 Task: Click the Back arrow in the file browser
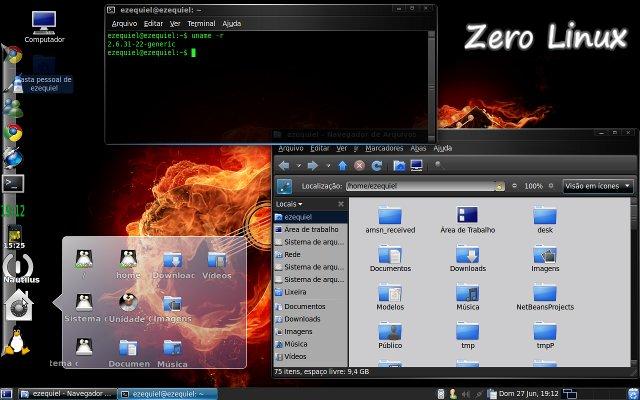tap(284, 166)
